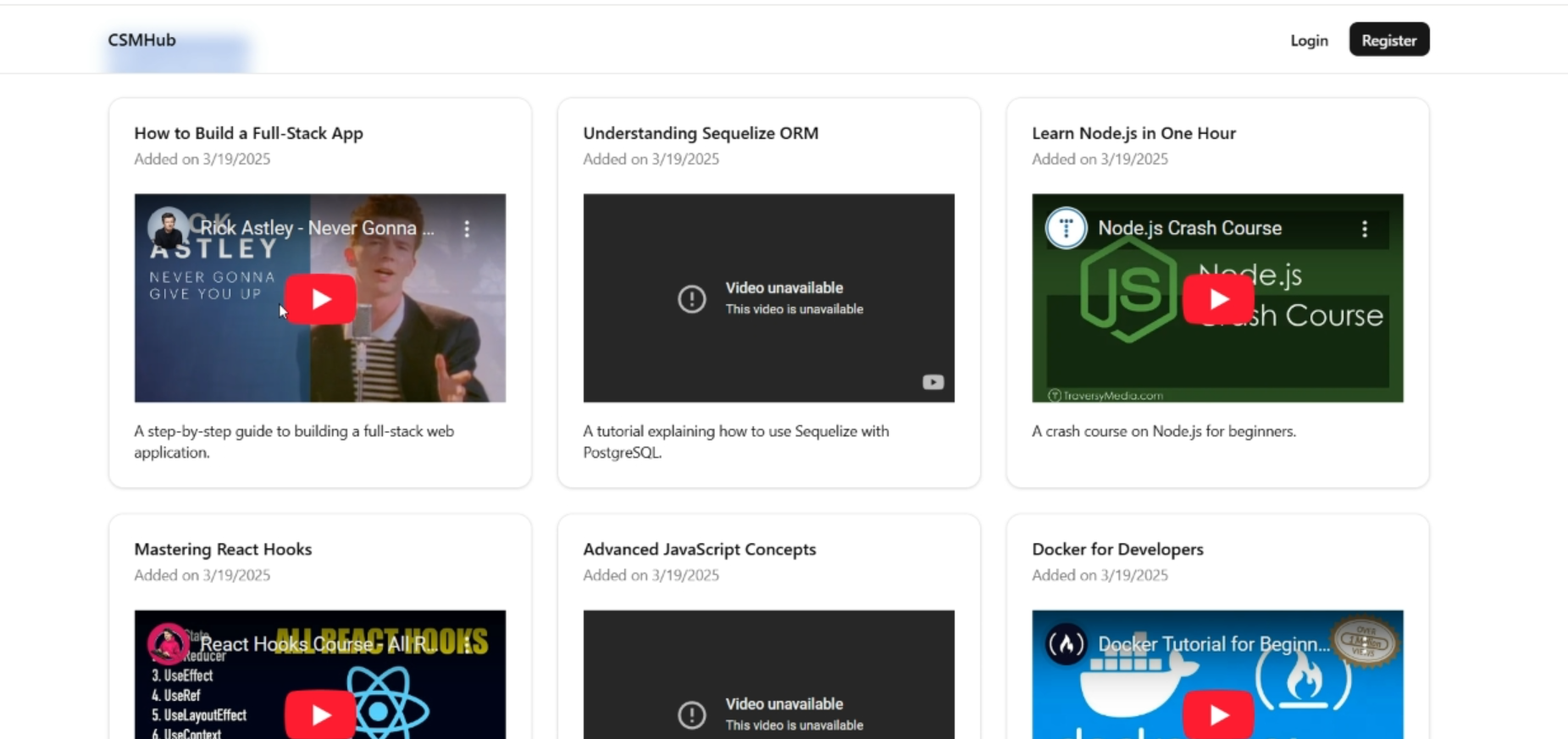1568x739 pixels.
Task: Open the Rick Astley video title link
Action: (317, 228)
